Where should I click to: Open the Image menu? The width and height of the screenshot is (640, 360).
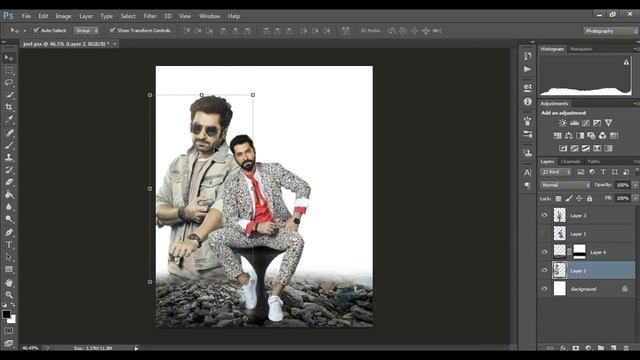pos(63,16)
